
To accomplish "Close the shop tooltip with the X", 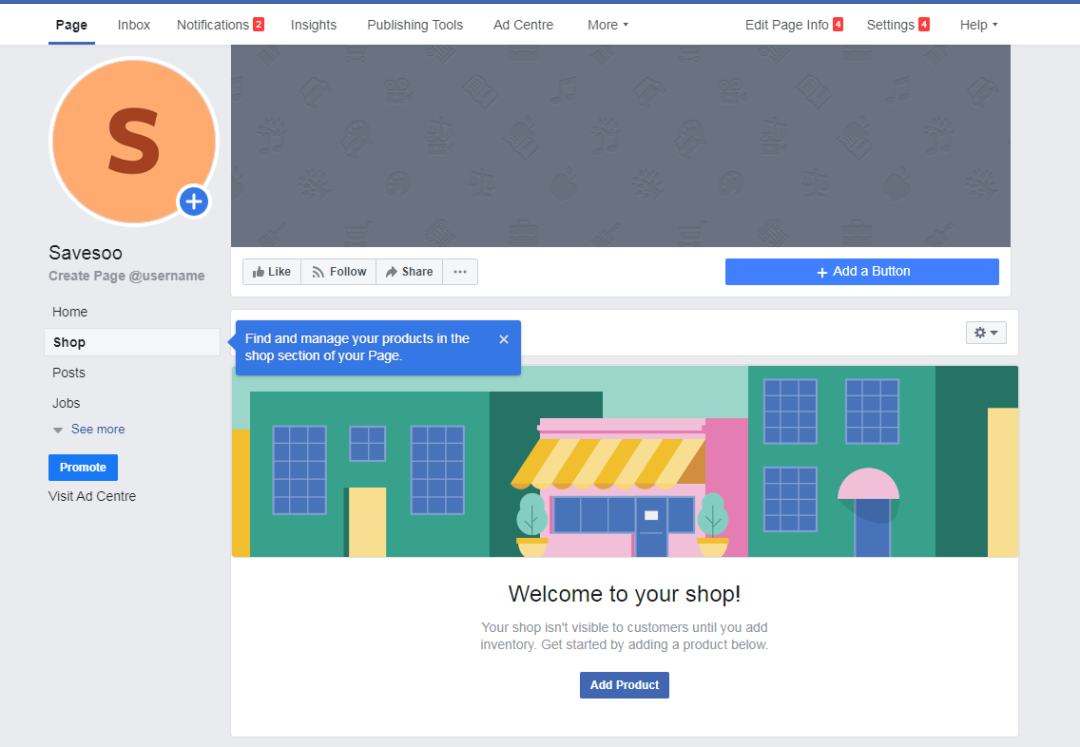I will (x=503, y=339).
